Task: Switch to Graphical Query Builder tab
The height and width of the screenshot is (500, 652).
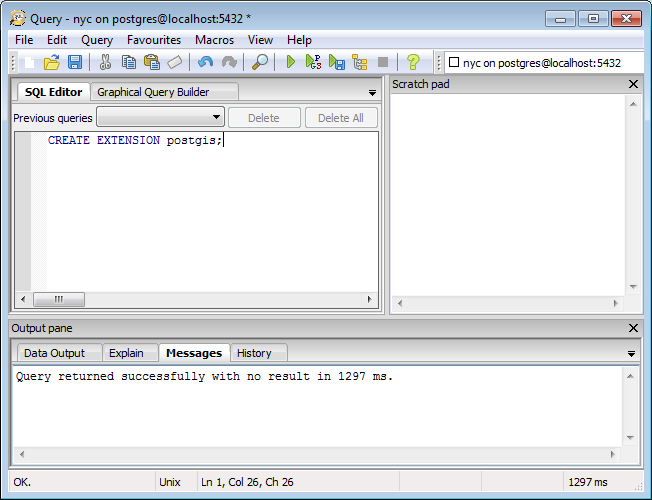Action: (153, 92)
